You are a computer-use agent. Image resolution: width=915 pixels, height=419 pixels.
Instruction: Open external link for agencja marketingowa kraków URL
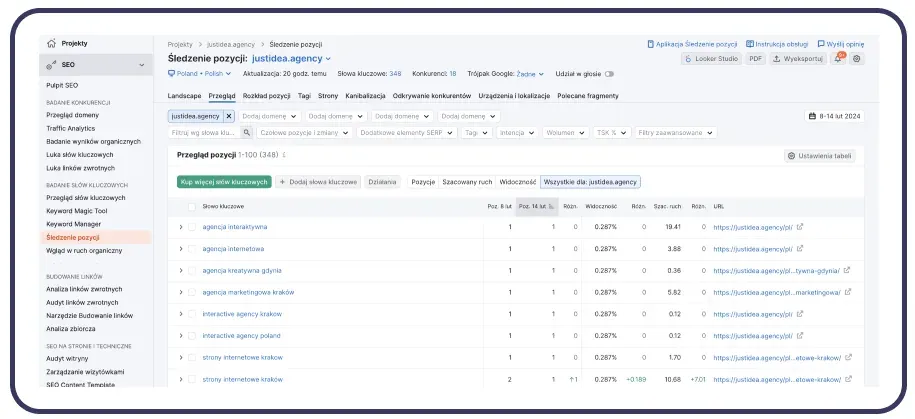coord(848,292)
